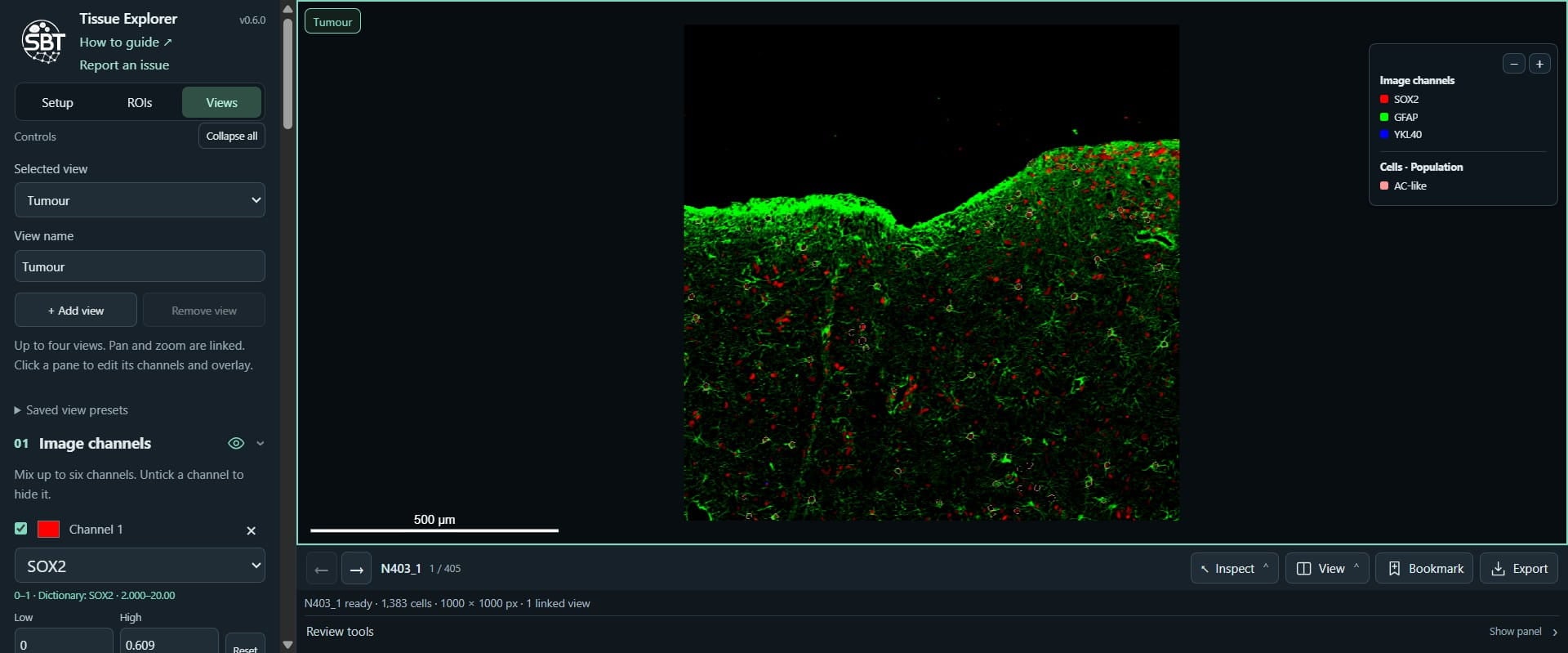Click AC-like population legend entry
Image resolution: width=1568 pixels, height=653 pixels.
point(1404,186)
